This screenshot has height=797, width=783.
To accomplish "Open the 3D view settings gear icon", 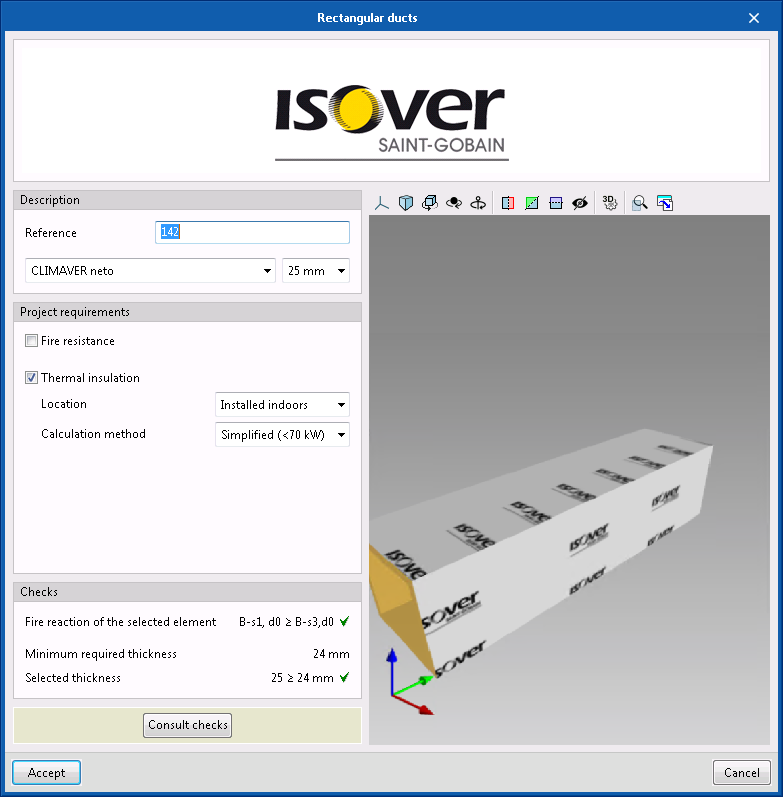I will click(x=610, y=203).
